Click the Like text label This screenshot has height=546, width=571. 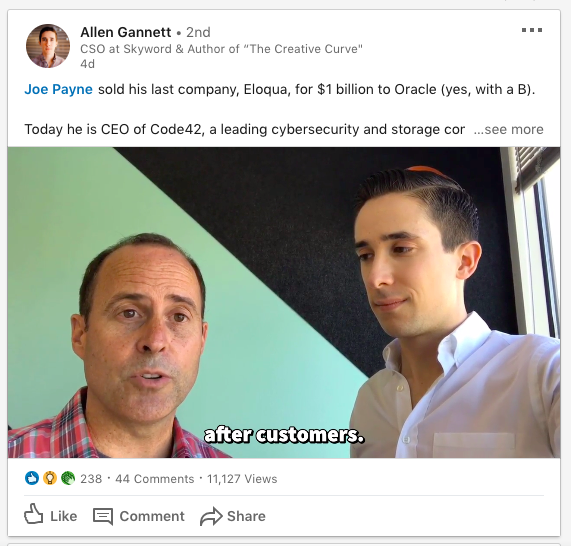point(64,516)
